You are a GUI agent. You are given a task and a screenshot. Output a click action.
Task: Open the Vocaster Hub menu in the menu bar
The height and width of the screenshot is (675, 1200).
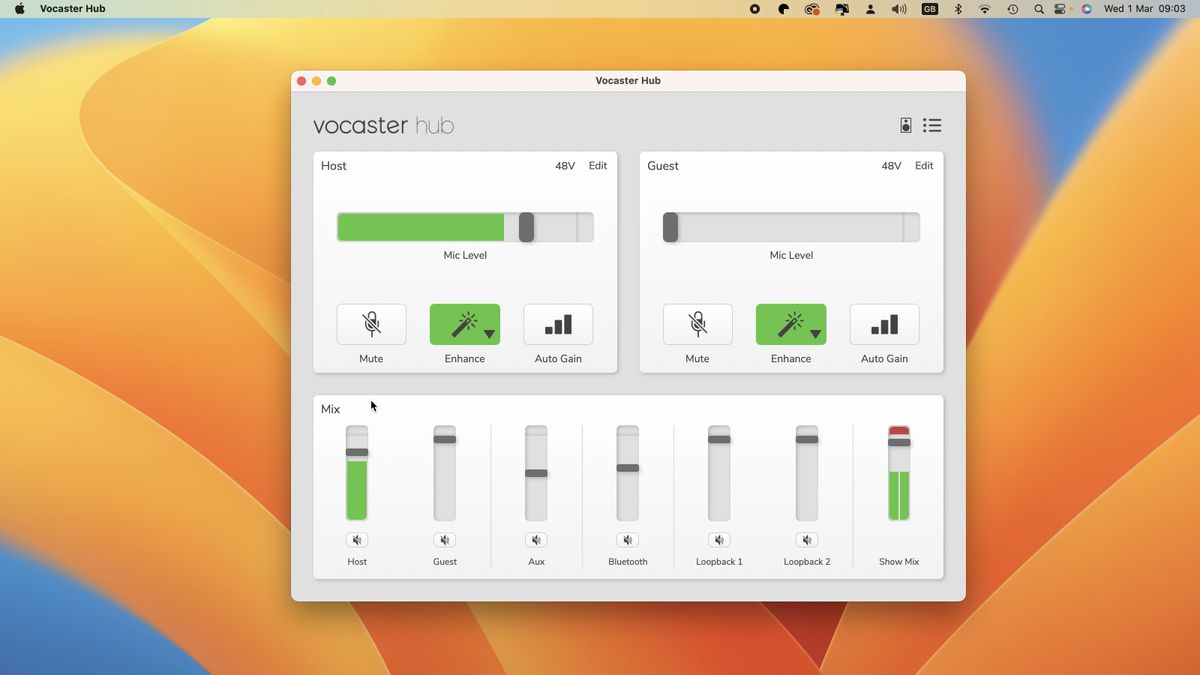[71, 8]
